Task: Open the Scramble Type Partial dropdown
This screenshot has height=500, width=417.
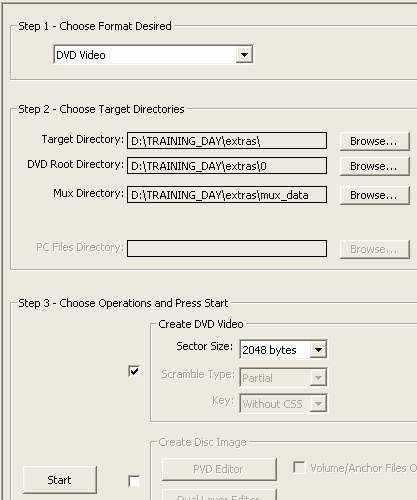Action: 283,378
